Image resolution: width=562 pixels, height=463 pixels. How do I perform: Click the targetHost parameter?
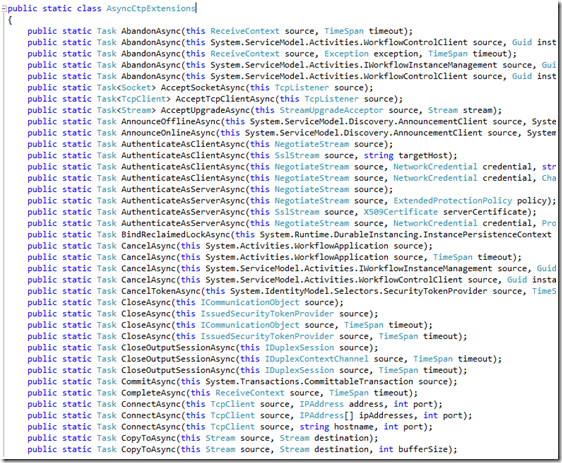(423, 156)
